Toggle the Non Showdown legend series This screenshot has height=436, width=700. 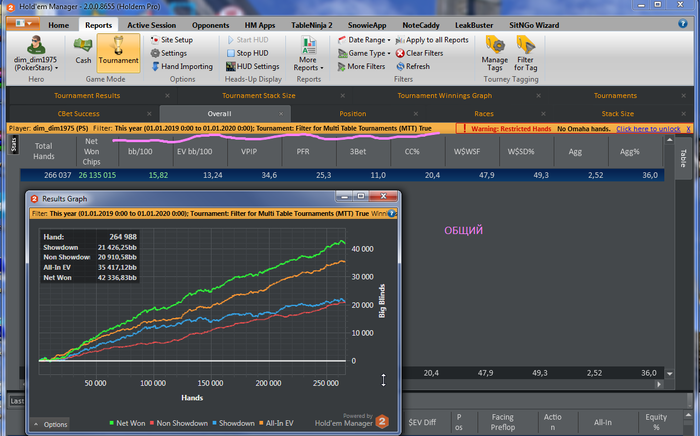[179, 423]
